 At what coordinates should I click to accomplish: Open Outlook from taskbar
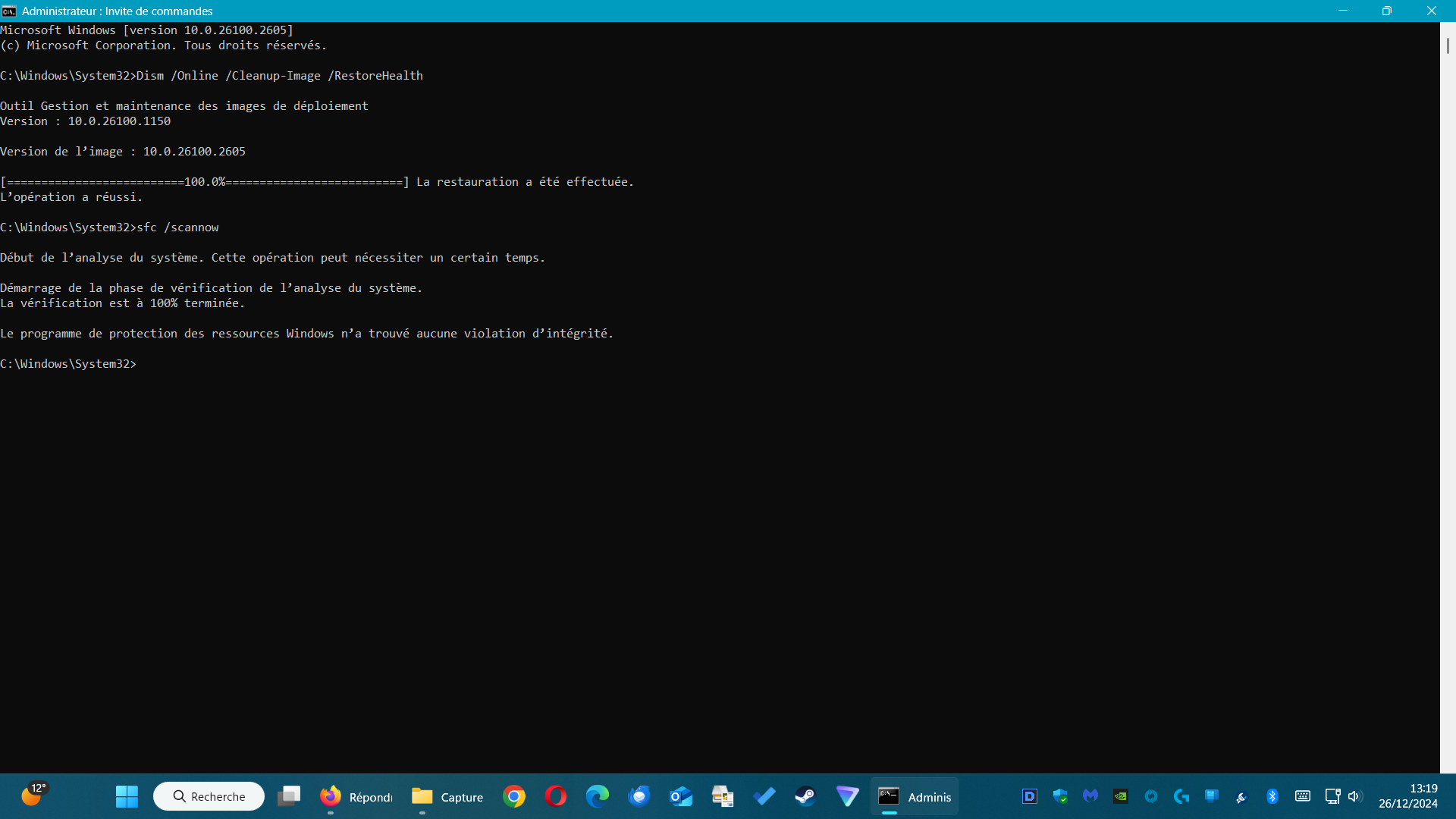pos(681,796)
